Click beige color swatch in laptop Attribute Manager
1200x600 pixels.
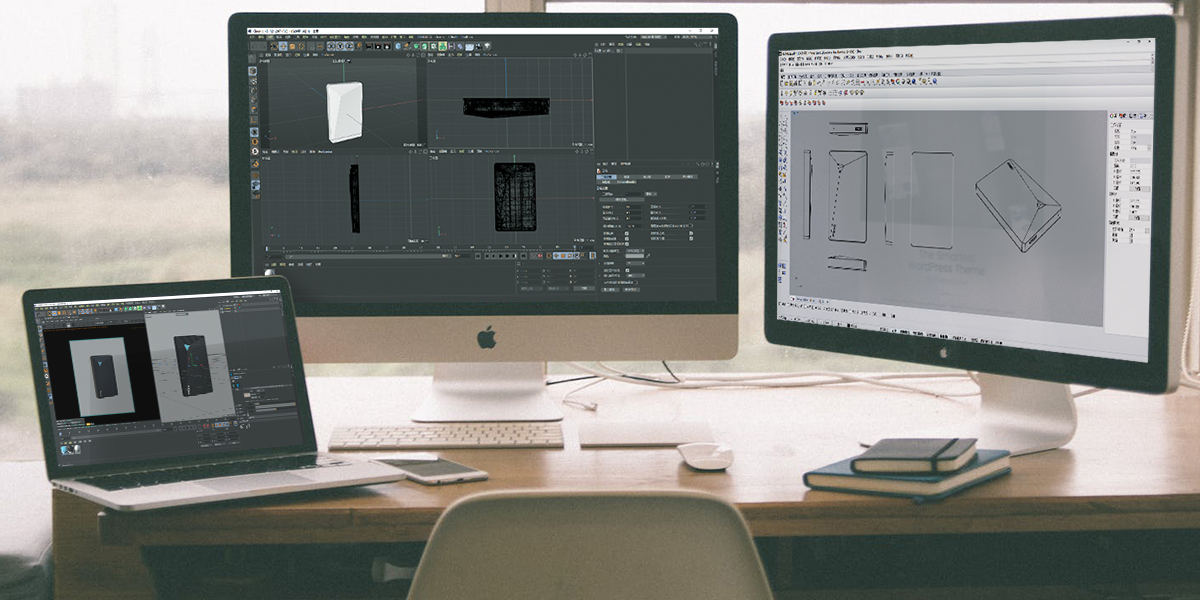tap(247, 395)
